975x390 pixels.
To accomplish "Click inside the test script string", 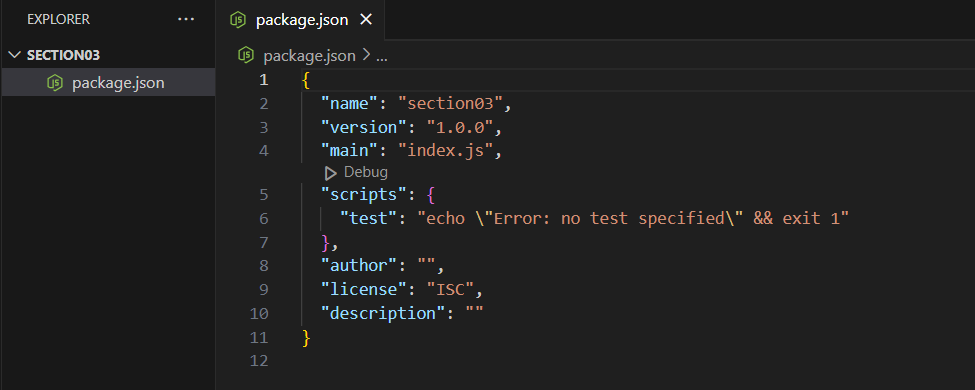I will tap(633, 218).
